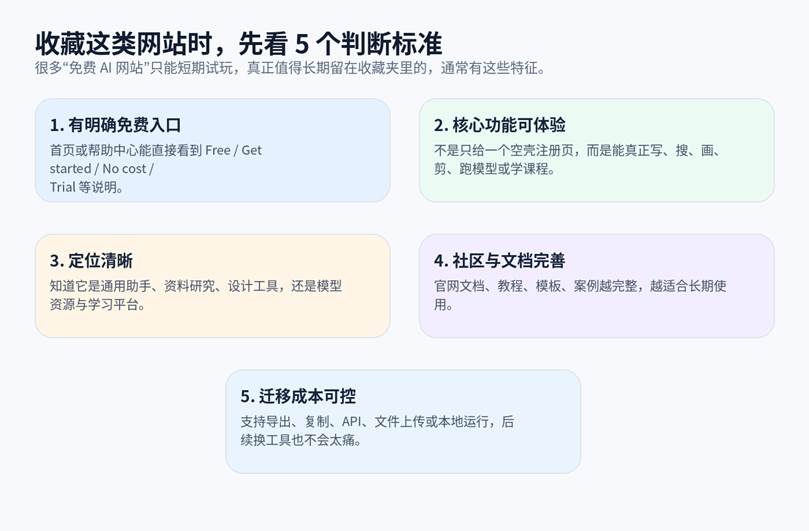
Task: Click the subtitle line starting with "很多“免费 AI 网站”"
Action: click(x=290, y=68)
